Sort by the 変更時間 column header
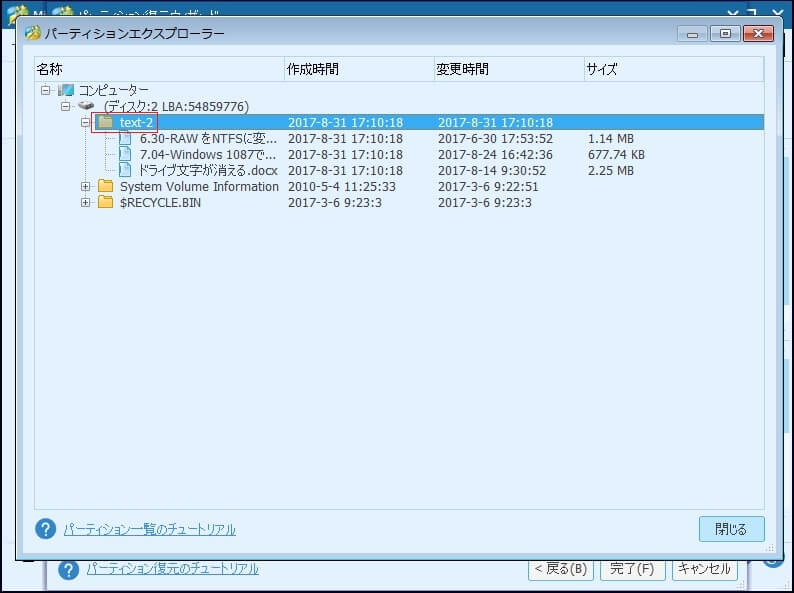Screen dimensions: 794x593 tap(509, 69)
